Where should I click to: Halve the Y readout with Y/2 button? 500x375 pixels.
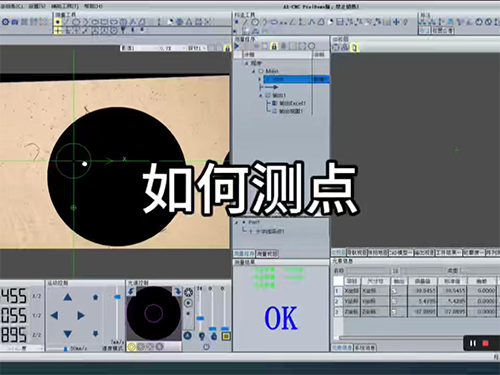[37, 315]
